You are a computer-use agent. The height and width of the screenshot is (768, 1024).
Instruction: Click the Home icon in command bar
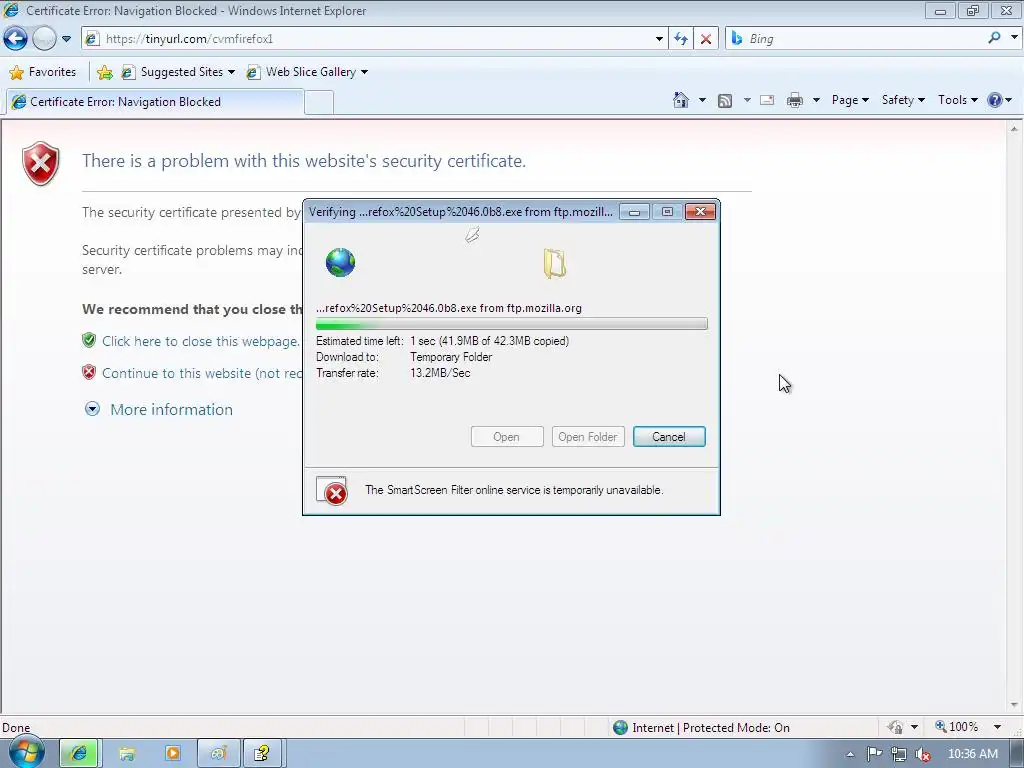(x=680, y=100)
